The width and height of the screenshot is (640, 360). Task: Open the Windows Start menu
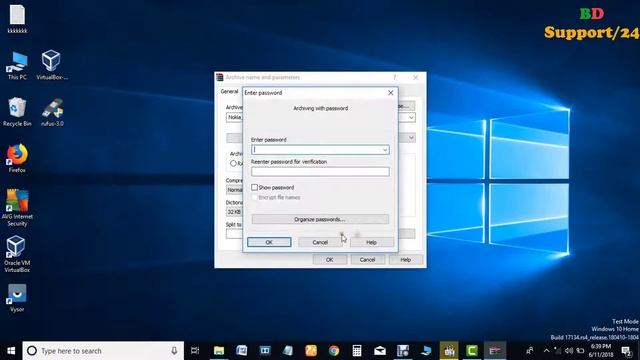tap(11, 351)
